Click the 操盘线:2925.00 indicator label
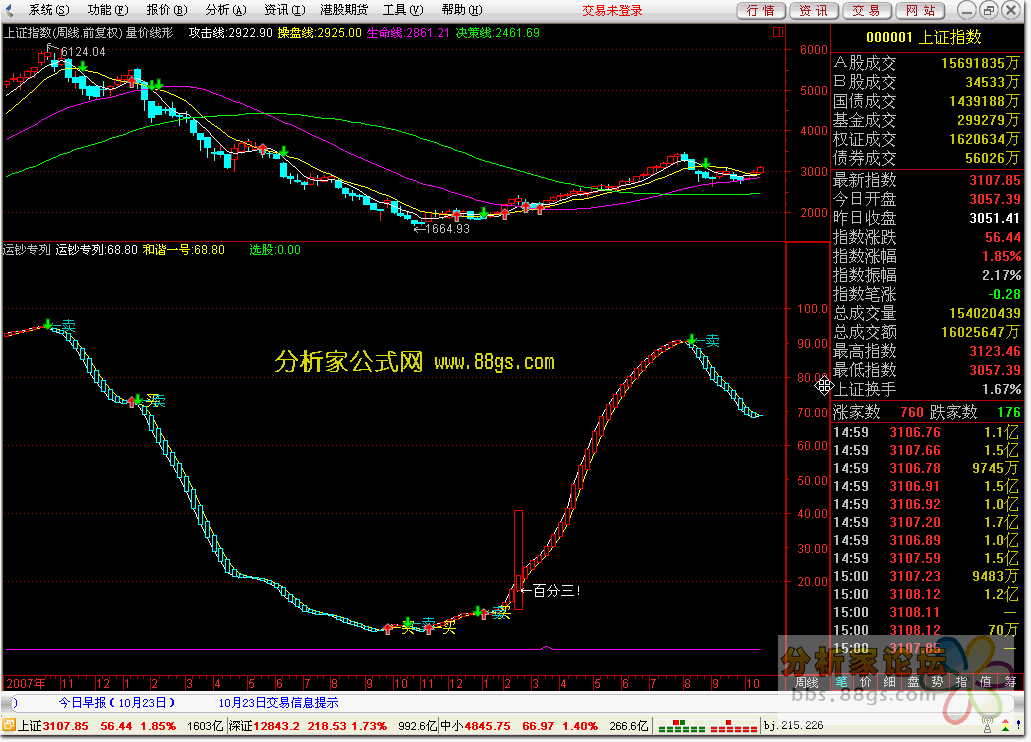 [x=320, y=32]
